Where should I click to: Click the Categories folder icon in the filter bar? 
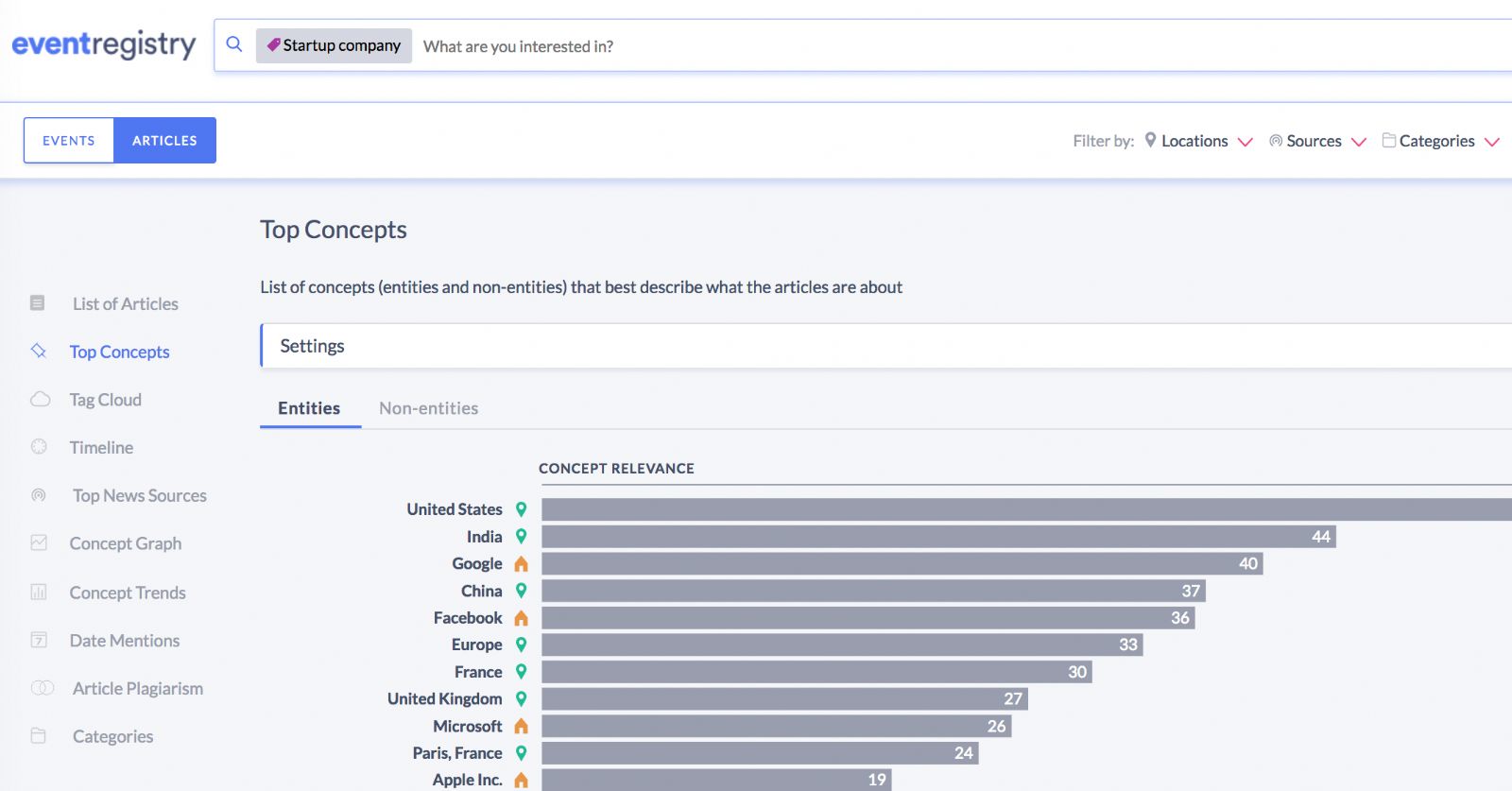click(x=1389, y=140)
